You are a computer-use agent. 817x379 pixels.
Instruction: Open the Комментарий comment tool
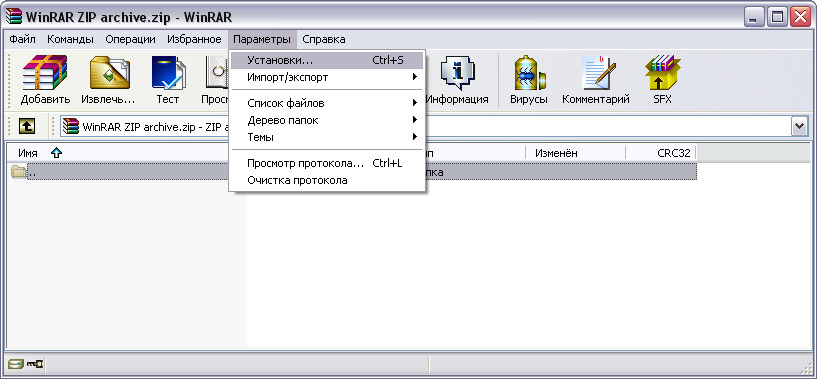pos(596,79)
